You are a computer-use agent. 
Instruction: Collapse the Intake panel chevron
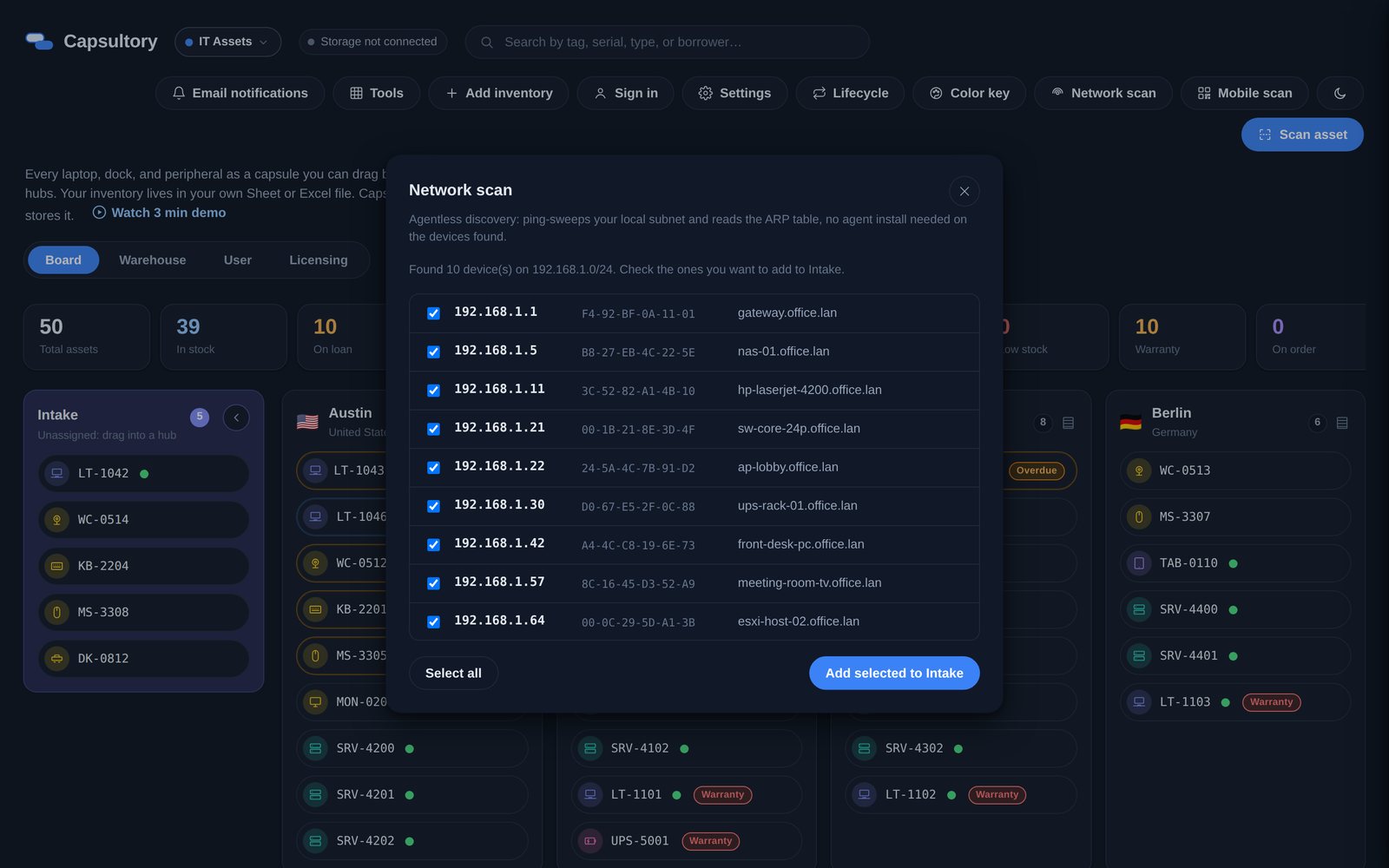tap(236, 418)
